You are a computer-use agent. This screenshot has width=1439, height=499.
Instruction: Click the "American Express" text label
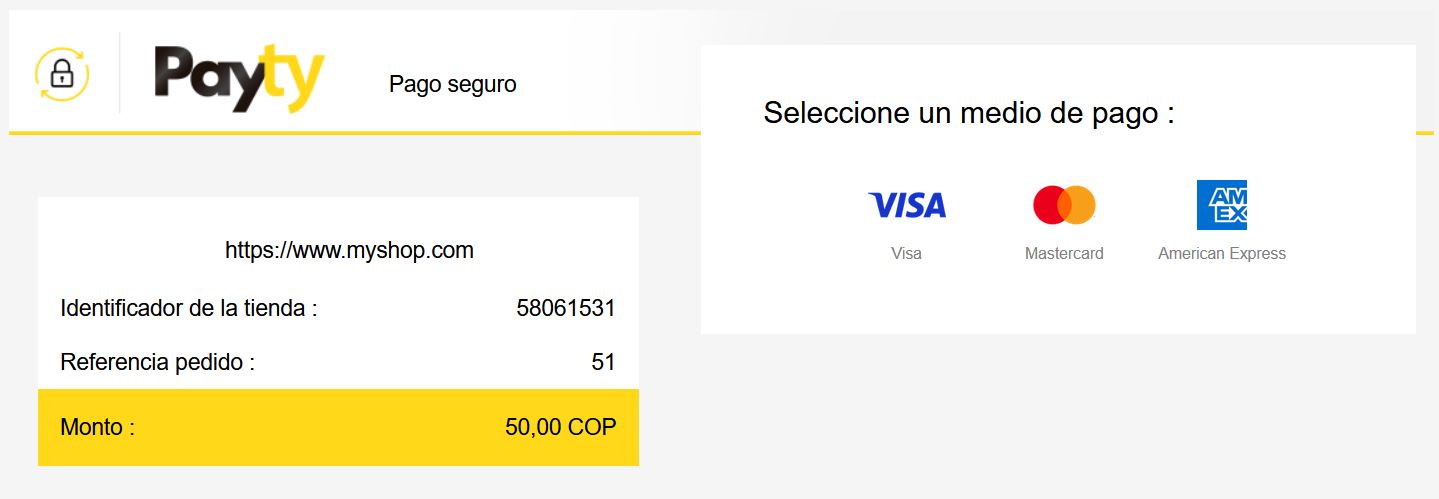[1221, 254]
